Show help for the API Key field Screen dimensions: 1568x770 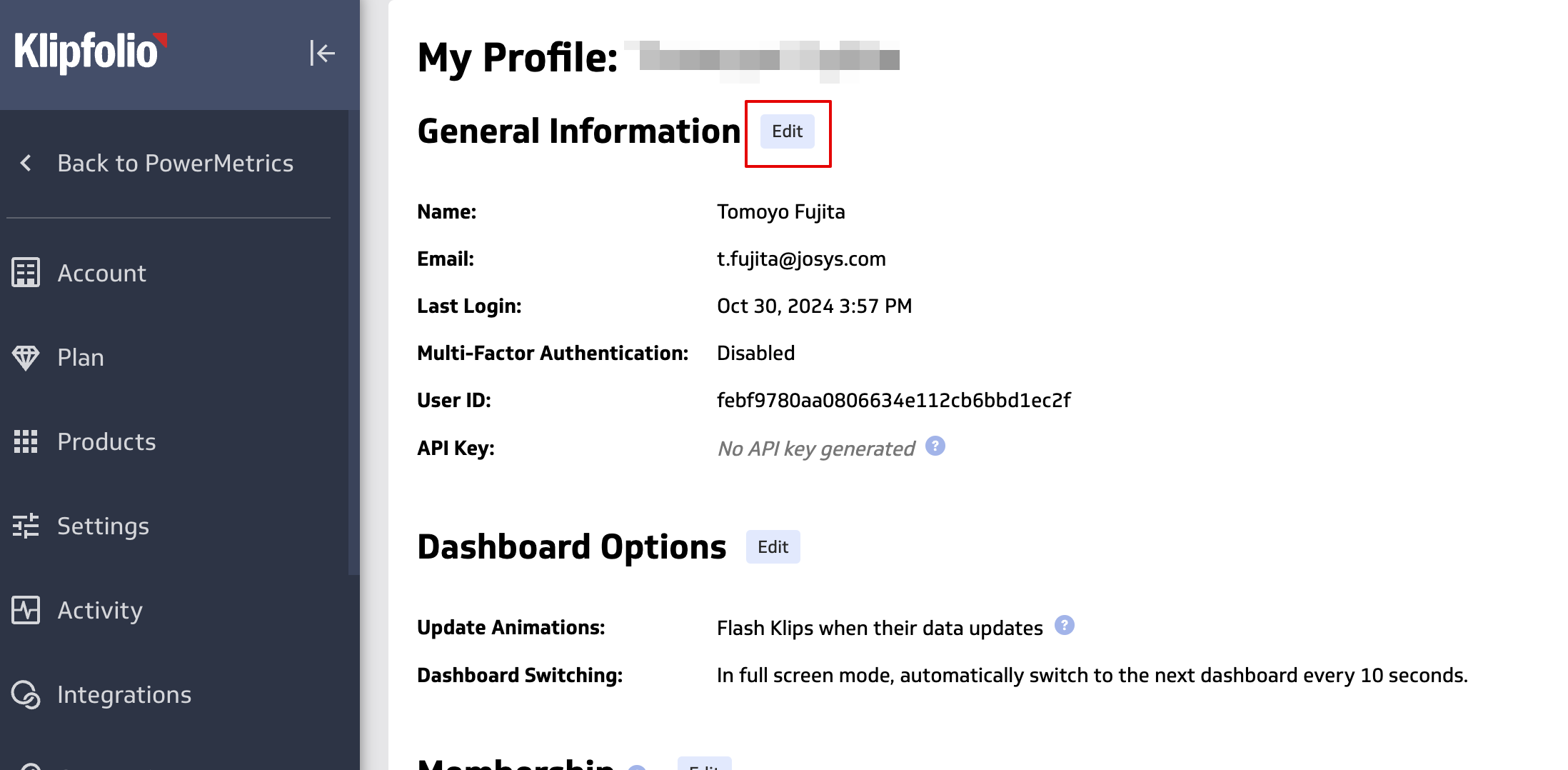click(x=935, y=446)
